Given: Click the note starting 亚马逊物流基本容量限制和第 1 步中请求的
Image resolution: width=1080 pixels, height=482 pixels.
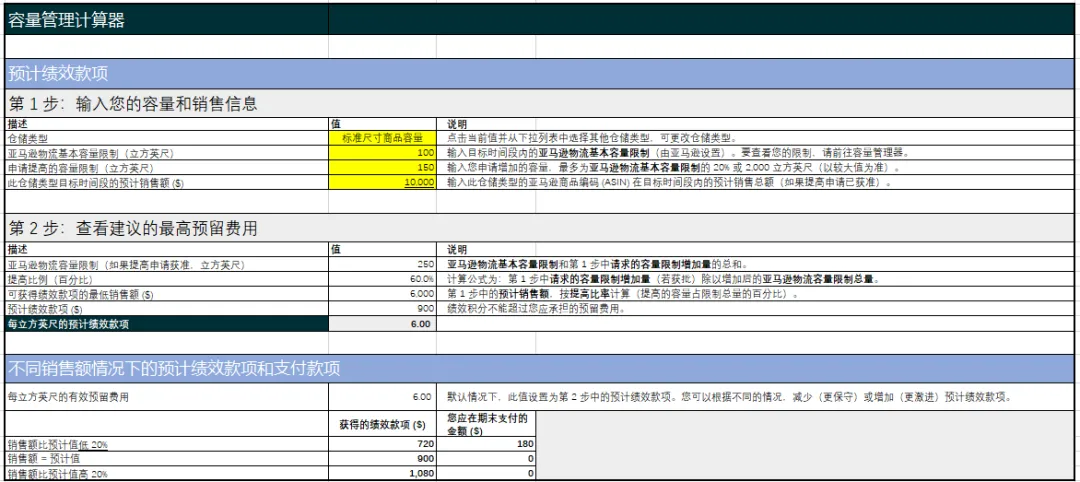Looking at the screenshot, I should pos(596,264).
